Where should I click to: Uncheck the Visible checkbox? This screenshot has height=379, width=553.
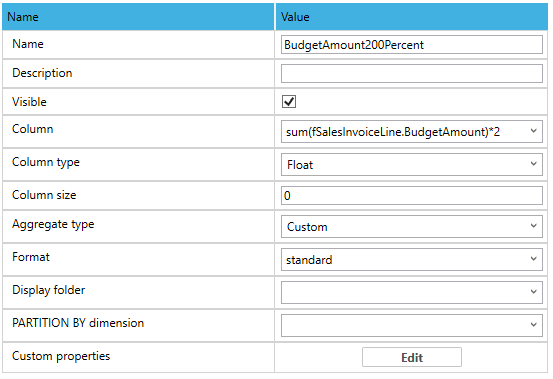(289, 102)
